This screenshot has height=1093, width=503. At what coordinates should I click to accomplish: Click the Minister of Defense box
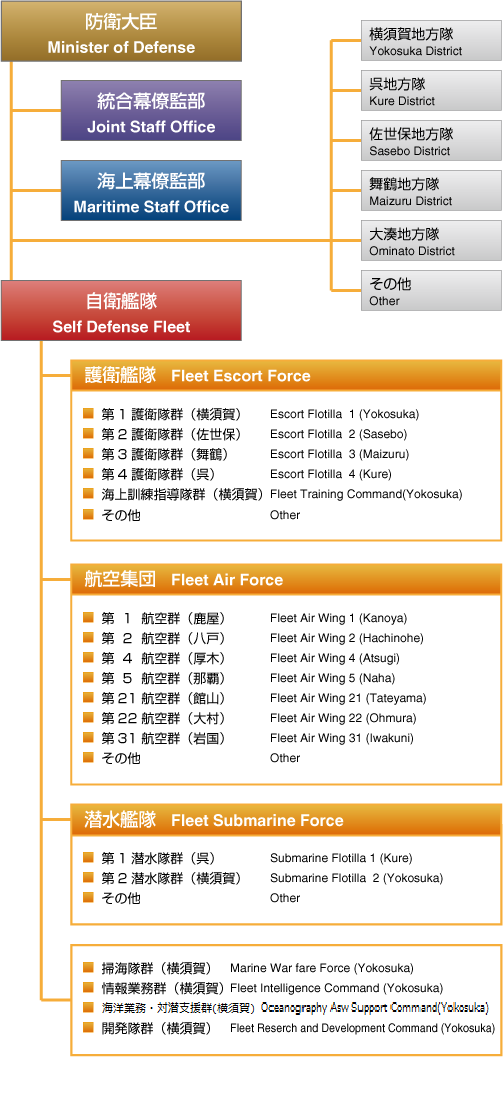121,31
